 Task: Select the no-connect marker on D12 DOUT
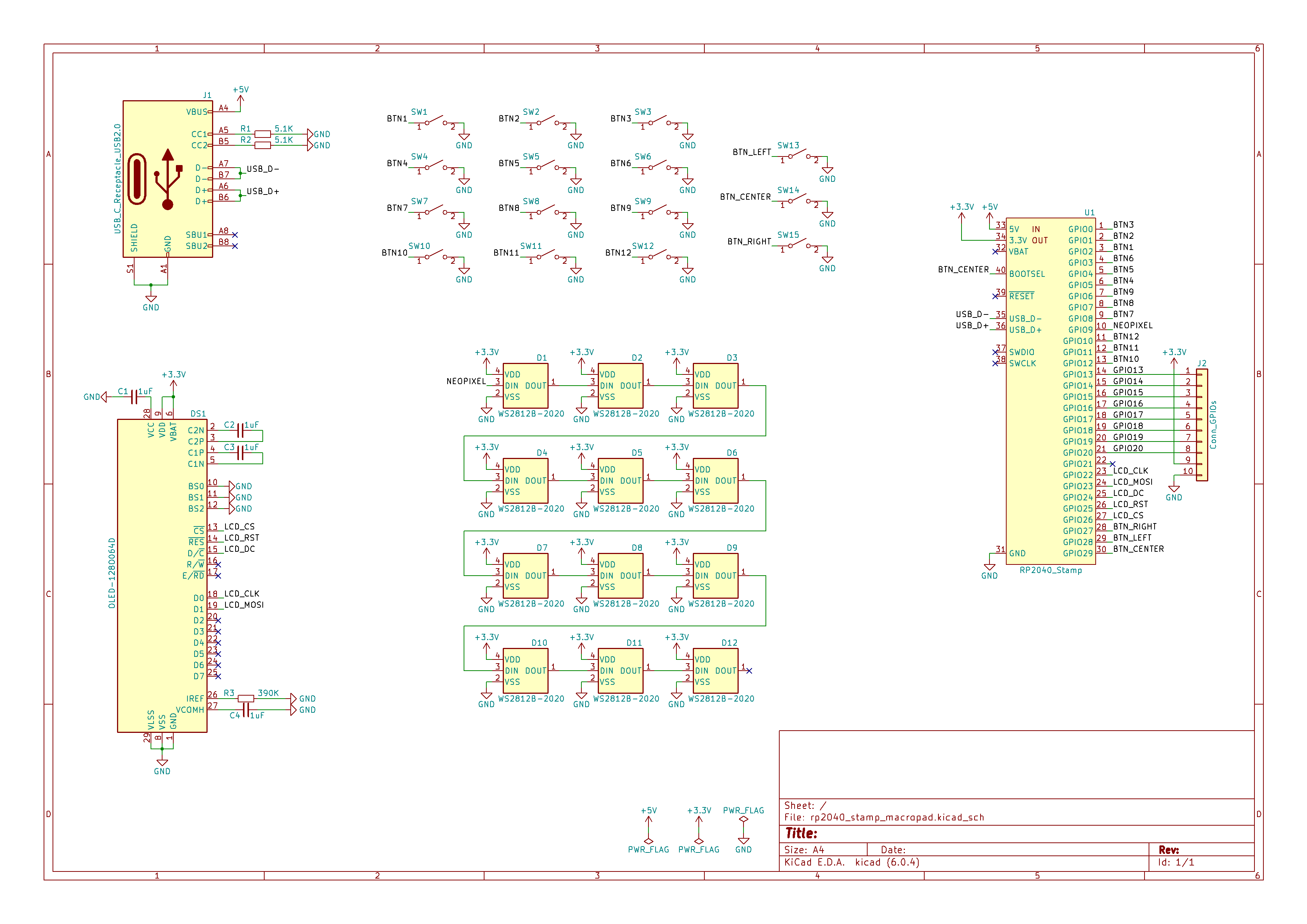click(749, 671)
